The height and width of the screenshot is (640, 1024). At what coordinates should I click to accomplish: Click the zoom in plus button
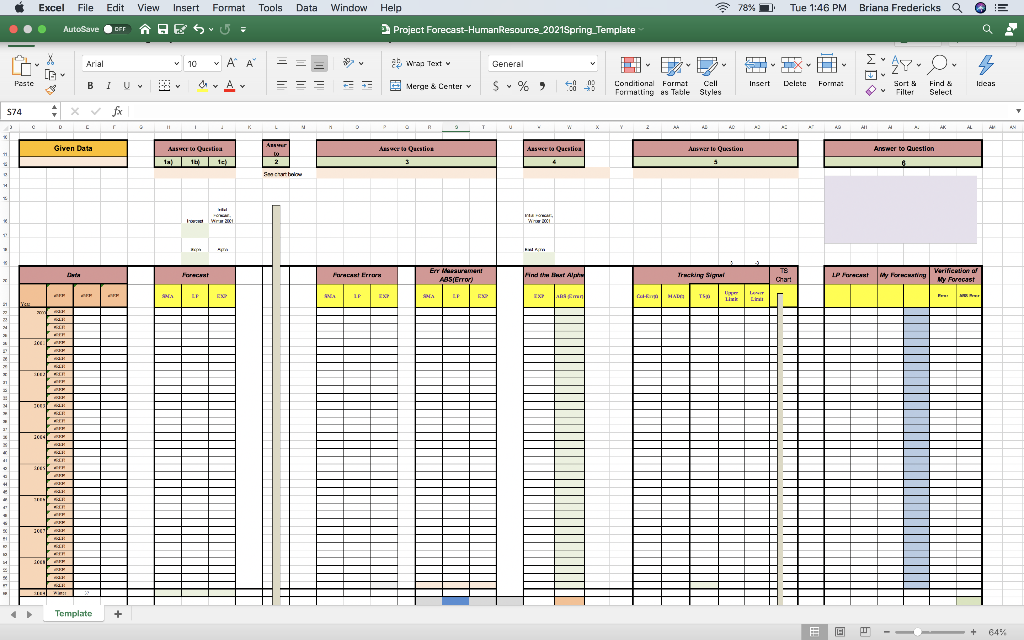tap(973, 632)
